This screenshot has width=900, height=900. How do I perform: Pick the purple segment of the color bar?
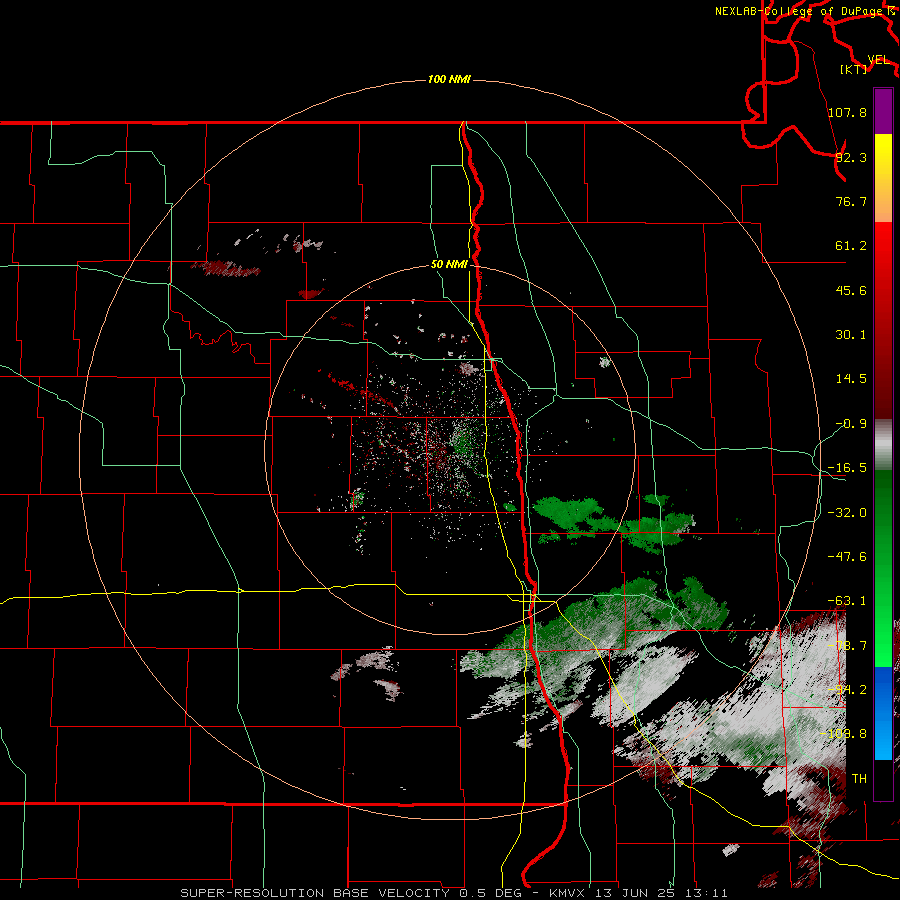(883, 112)
